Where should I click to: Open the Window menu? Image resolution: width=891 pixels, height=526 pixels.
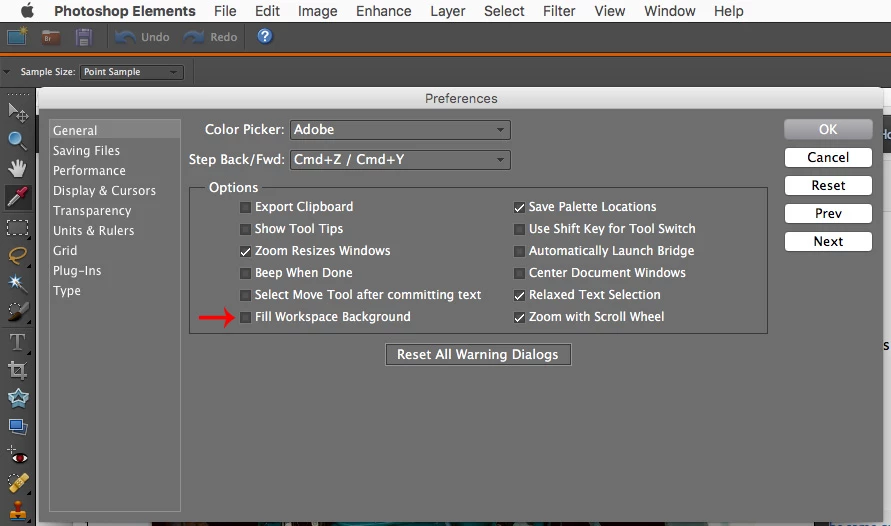(669, 11)
